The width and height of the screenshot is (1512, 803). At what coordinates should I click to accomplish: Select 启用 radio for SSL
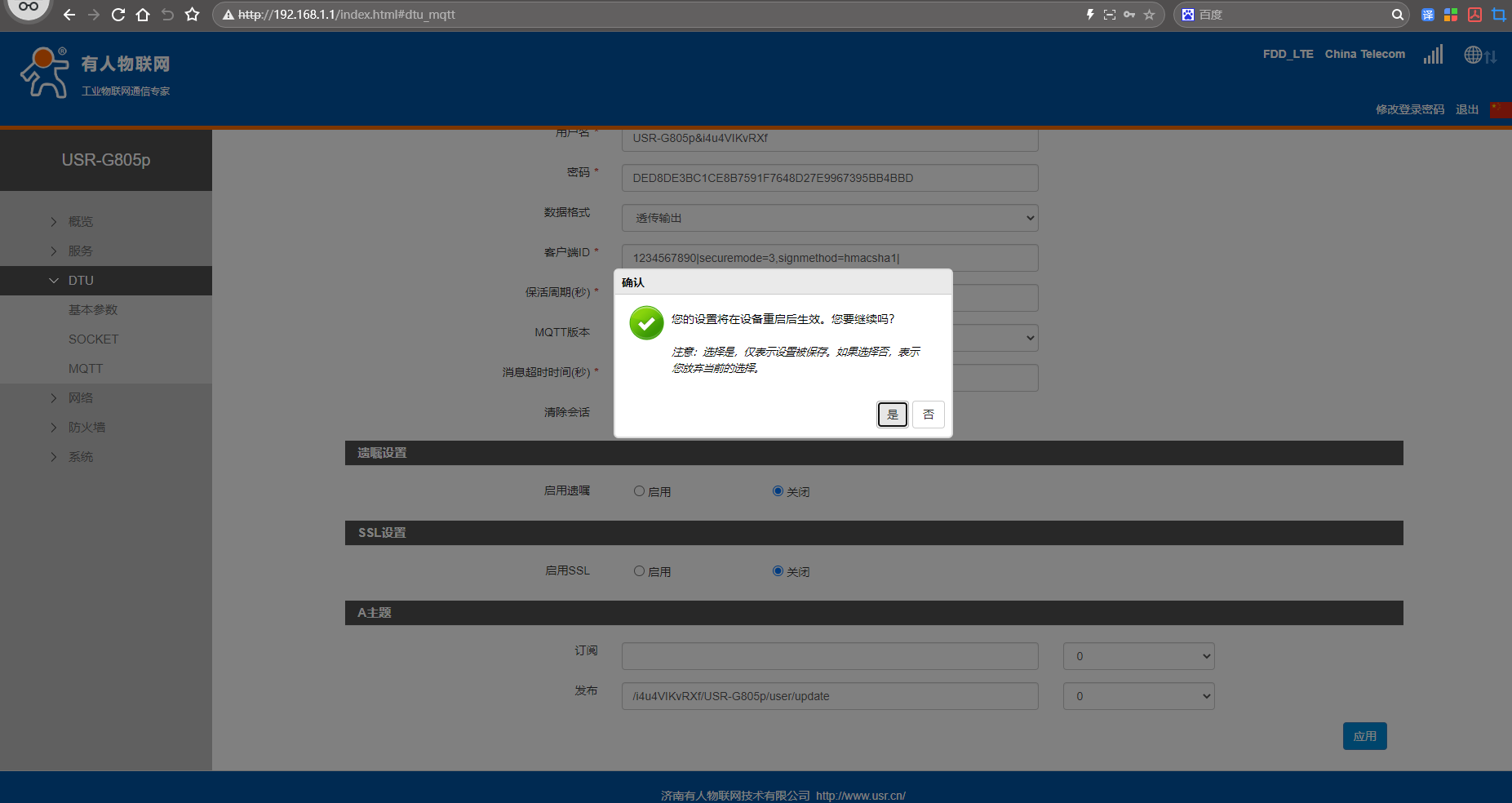point(640,571)
